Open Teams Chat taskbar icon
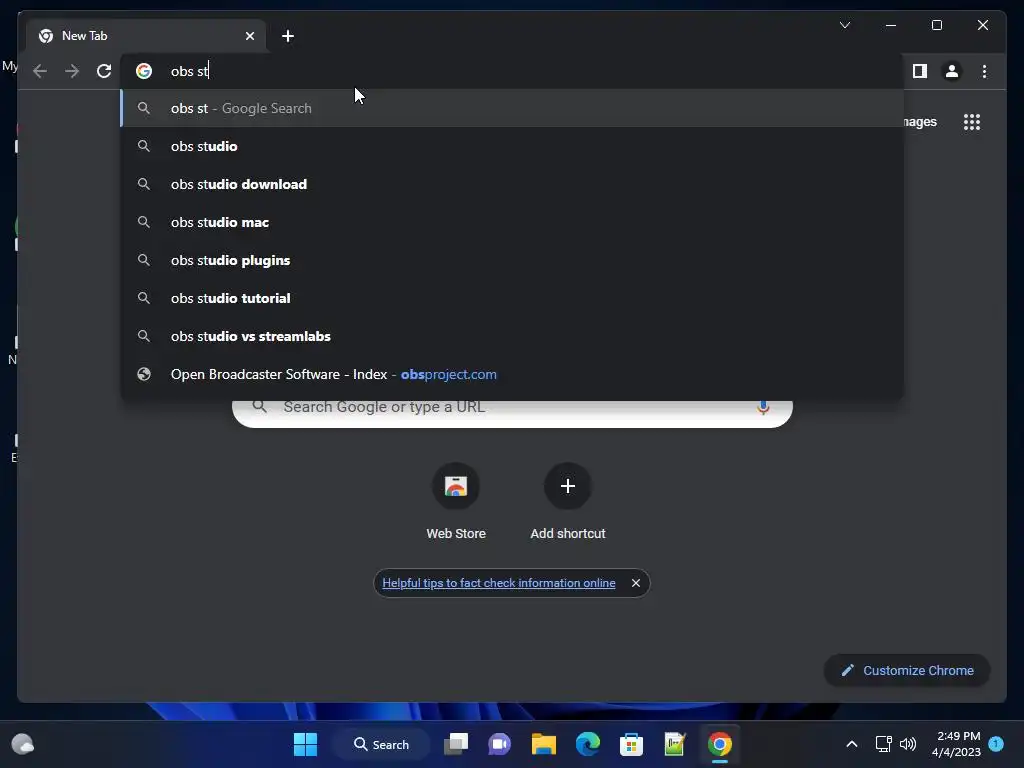Viewport: 1024px width, 768px height. coord(500,744)
